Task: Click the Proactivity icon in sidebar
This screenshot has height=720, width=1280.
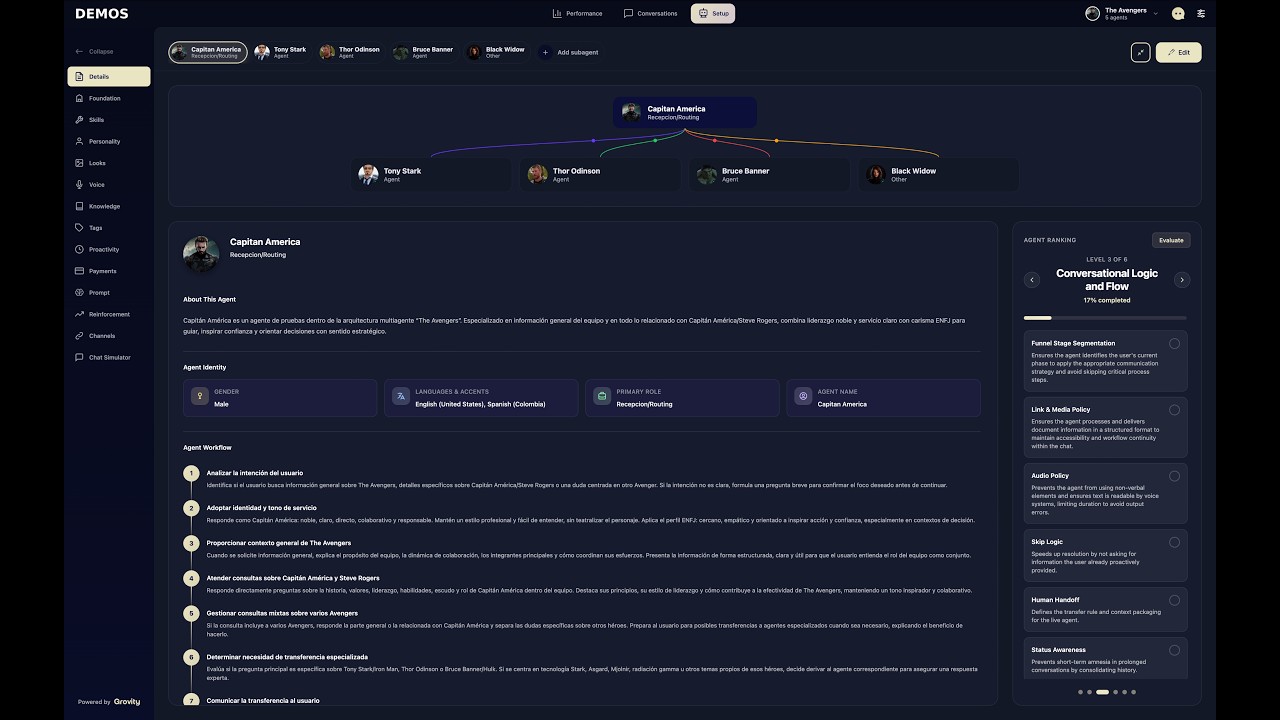Action: (79, 249)
